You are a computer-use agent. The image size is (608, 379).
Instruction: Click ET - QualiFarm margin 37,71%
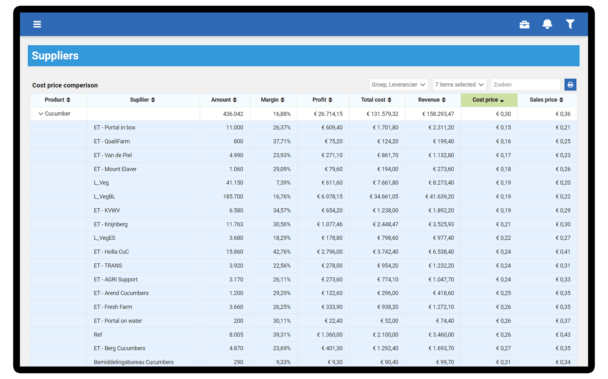pos(282,141)
